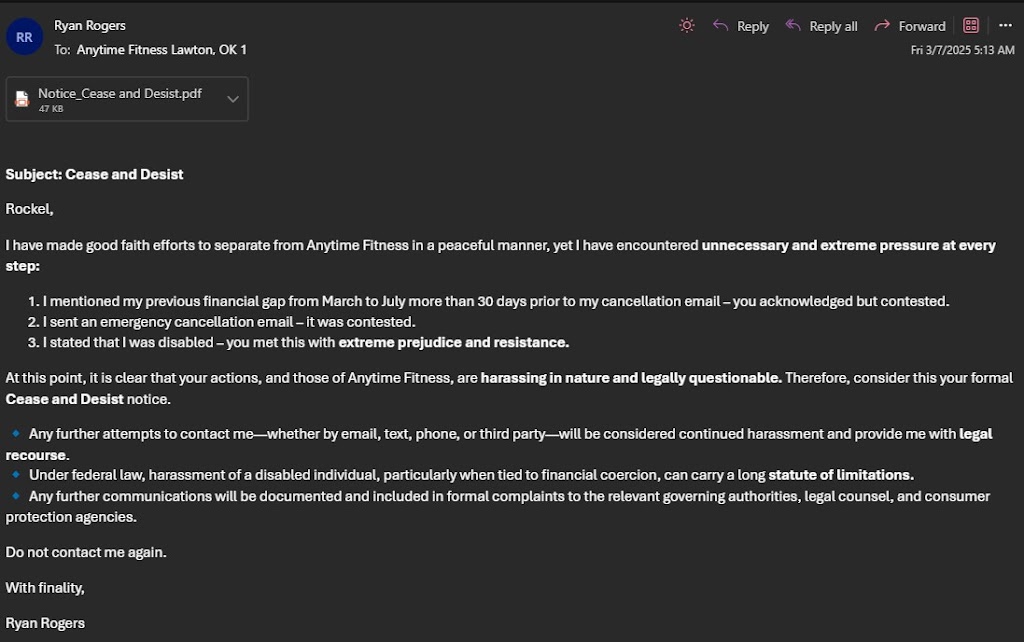Click the Reply arrow icon
Screen dimensions: 1024x642
720,26
